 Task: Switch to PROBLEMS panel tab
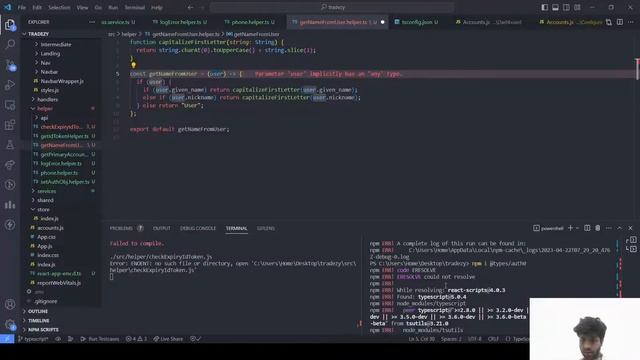pos(121,228)
